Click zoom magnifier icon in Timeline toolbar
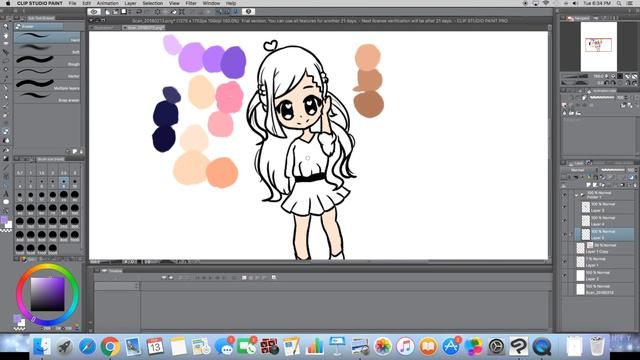Screen dimensions: 640x360 click(274, 278)
